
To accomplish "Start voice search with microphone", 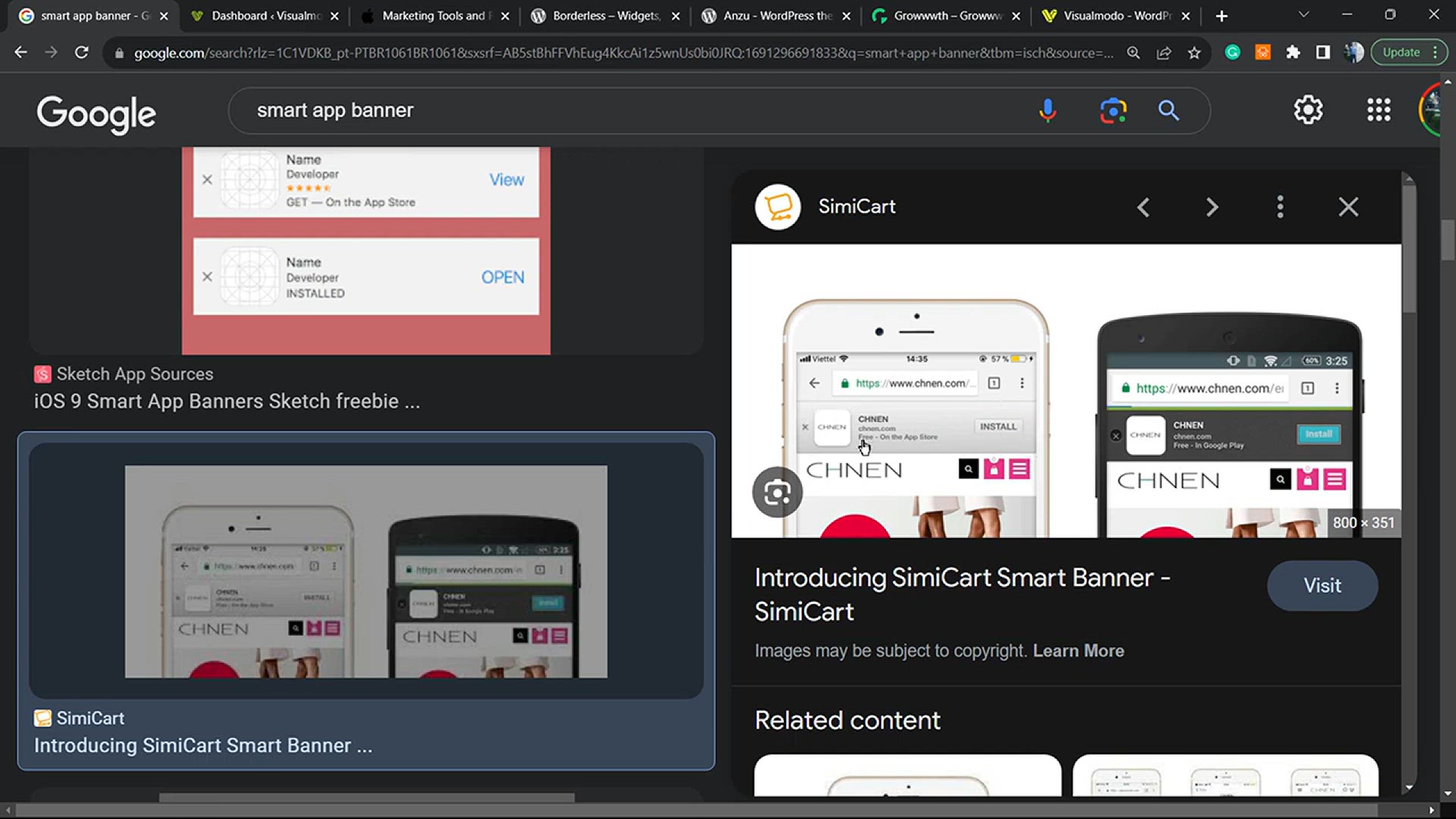I will click(x=1047, y=111).
